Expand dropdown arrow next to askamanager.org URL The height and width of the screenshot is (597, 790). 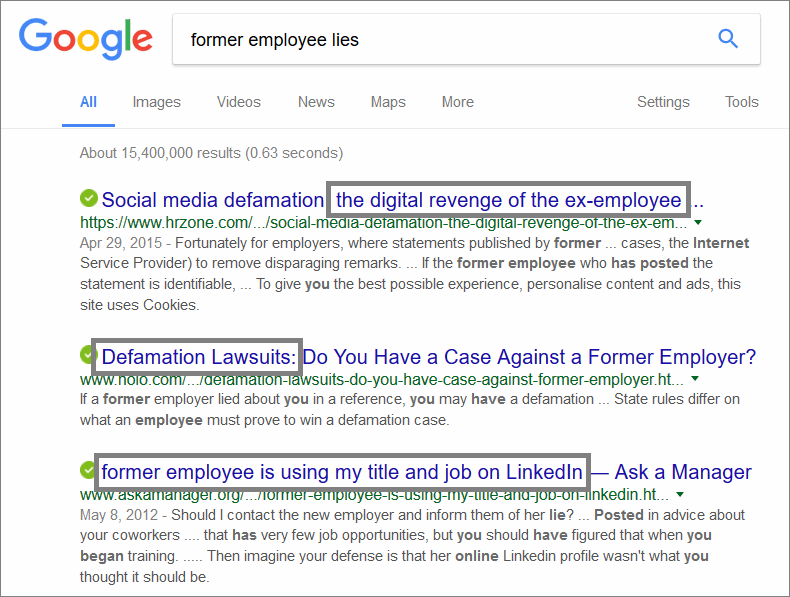680,494
